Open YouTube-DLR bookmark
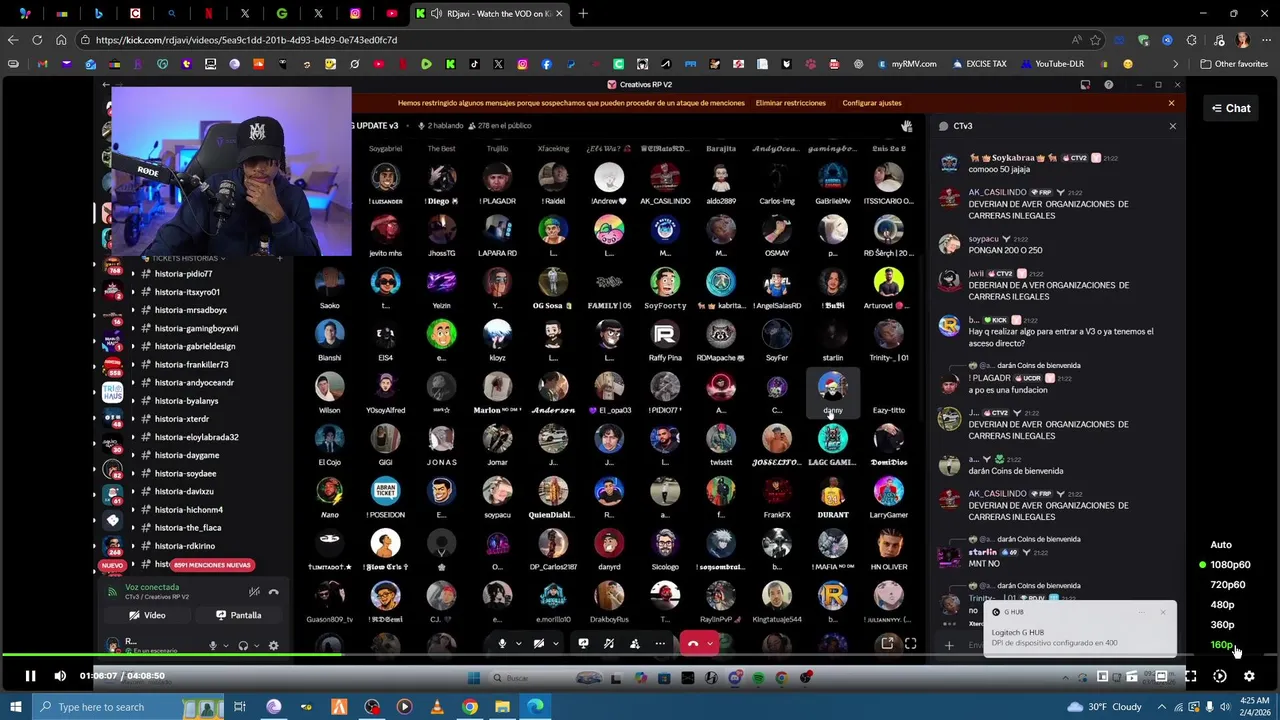The width and height of the screenshot is (1280, 720). (x=1052, y=64)
